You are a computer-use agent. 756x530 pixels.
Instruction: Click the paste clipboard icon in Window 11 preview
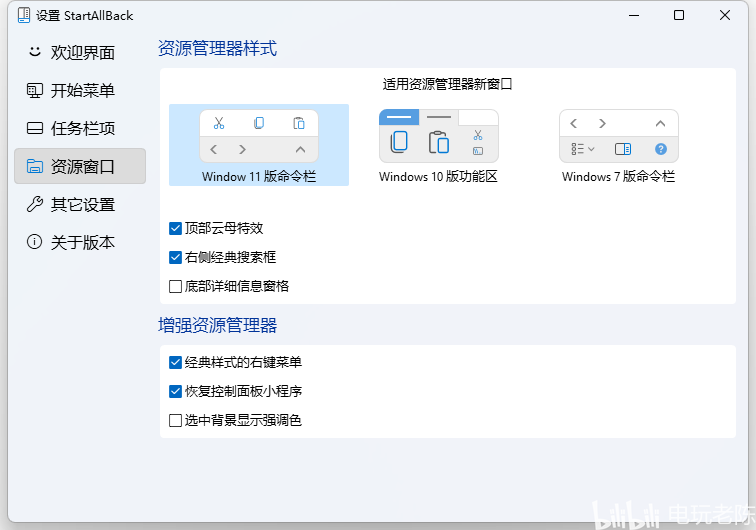click(299, 123)
